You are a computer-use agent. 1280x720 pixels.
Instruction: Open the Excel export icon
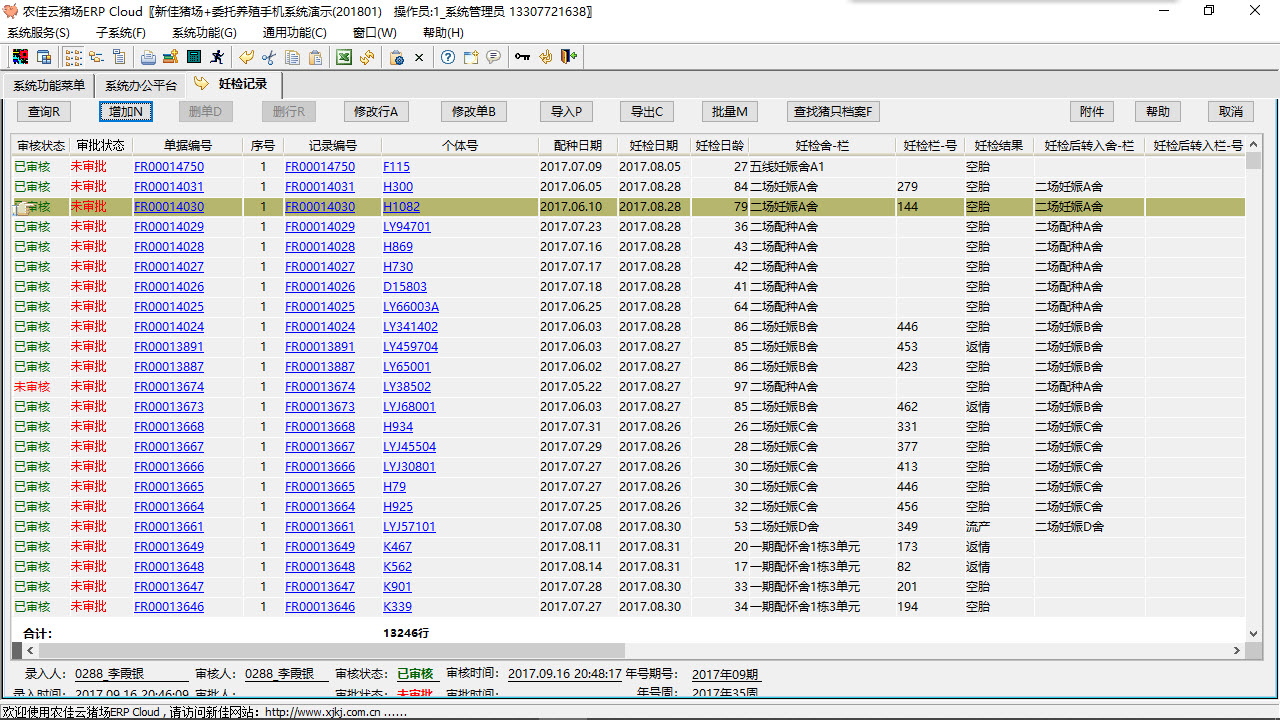343,57
